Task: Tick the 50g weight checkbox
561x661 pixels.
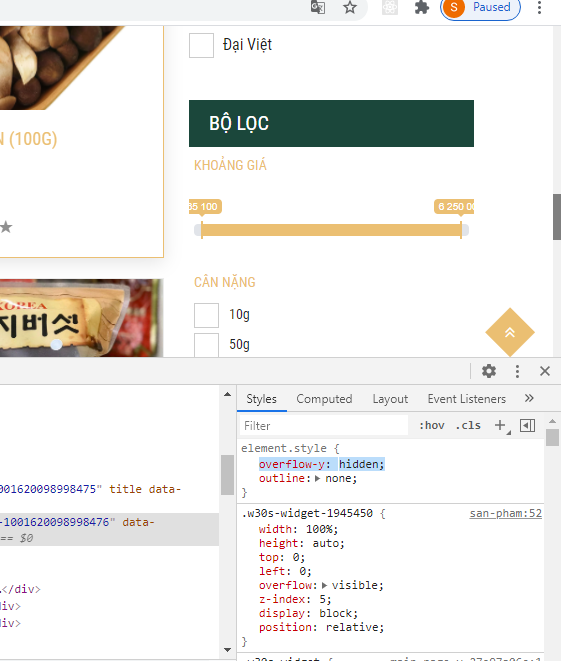Action: [x=206, y=345]
